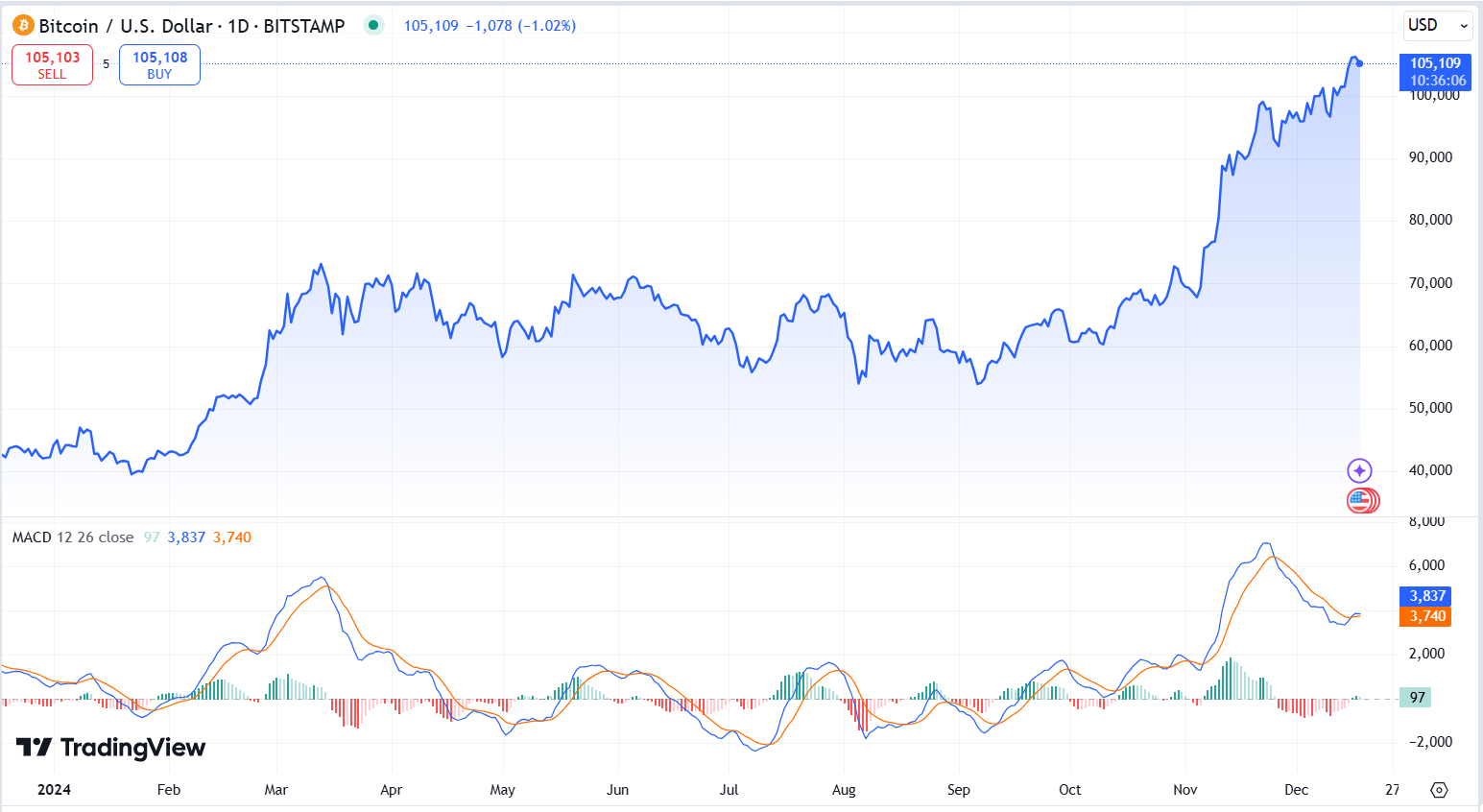
Task: Open chart settings gear icon
Action: point(1439,790)
